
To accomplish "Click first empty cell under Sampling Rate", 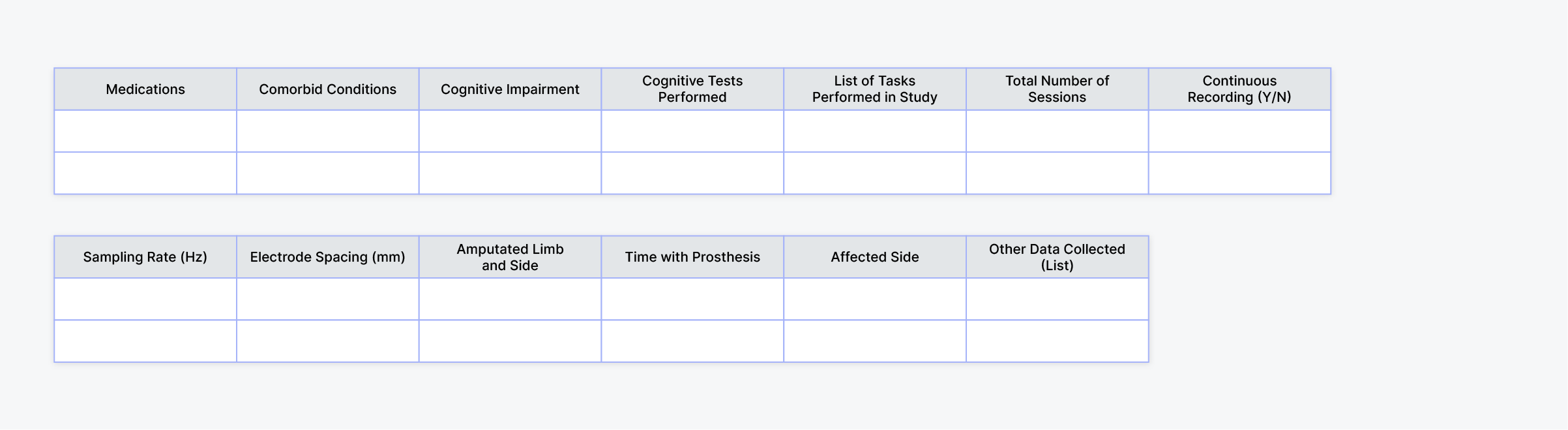I will pyautogui.click(x=145, y=299).
